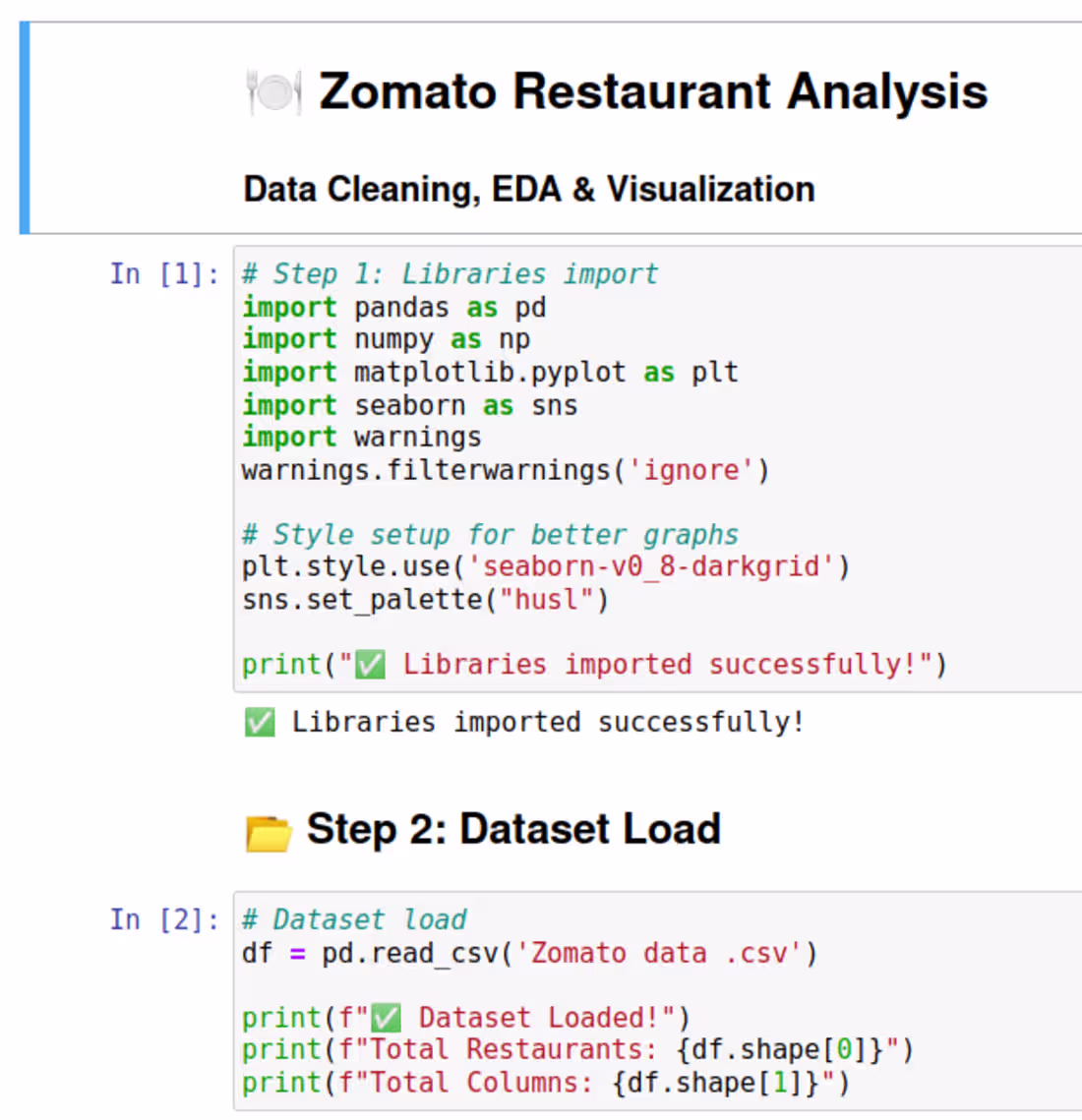Click the warnings.filterwarnings('ignore') line
The height and width of the screenshot is (1120, 1082).
[502, 470]
